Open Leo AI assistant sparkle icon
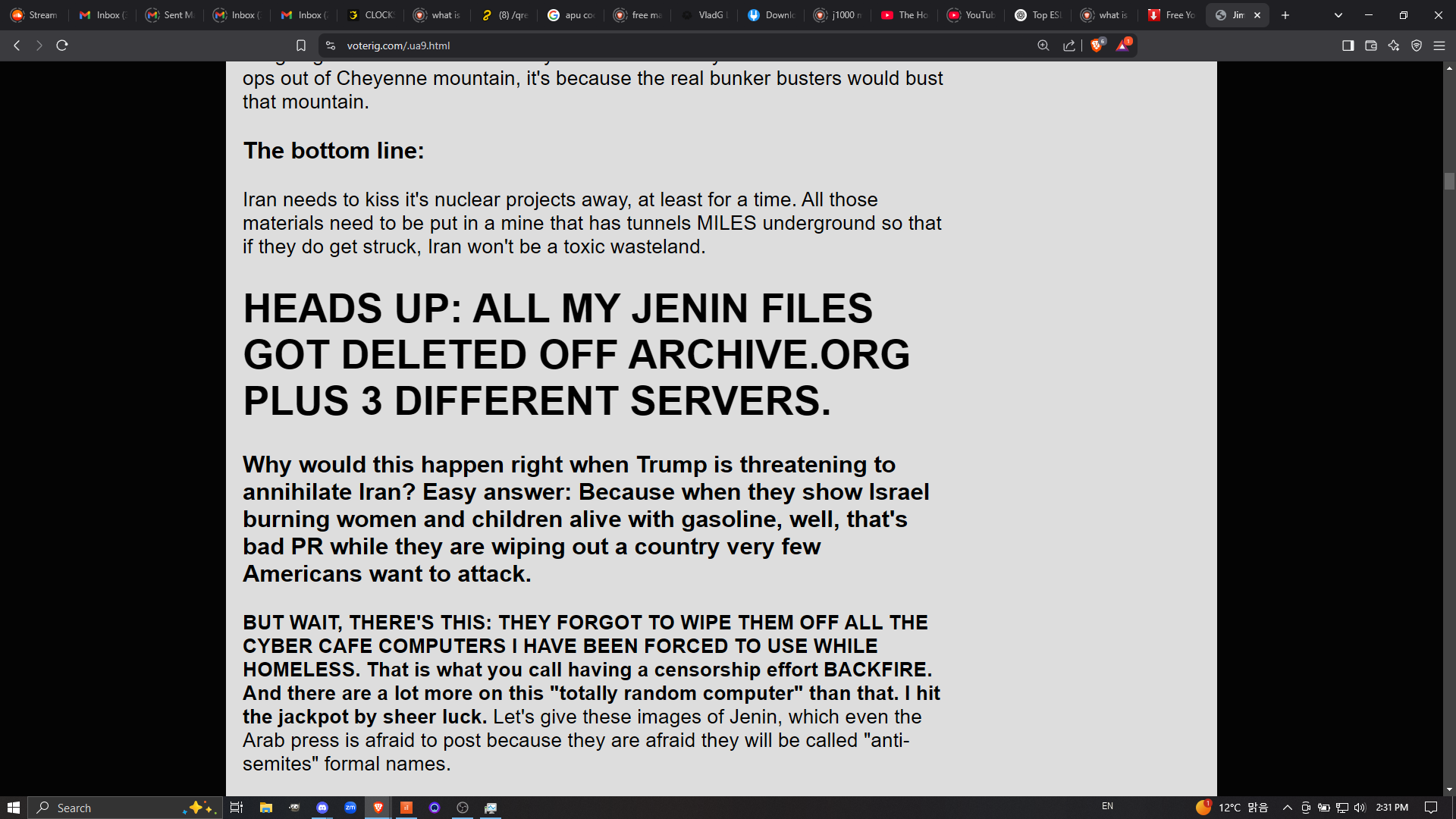Viewport: 1456px width, 819px height. point(1394,45)
